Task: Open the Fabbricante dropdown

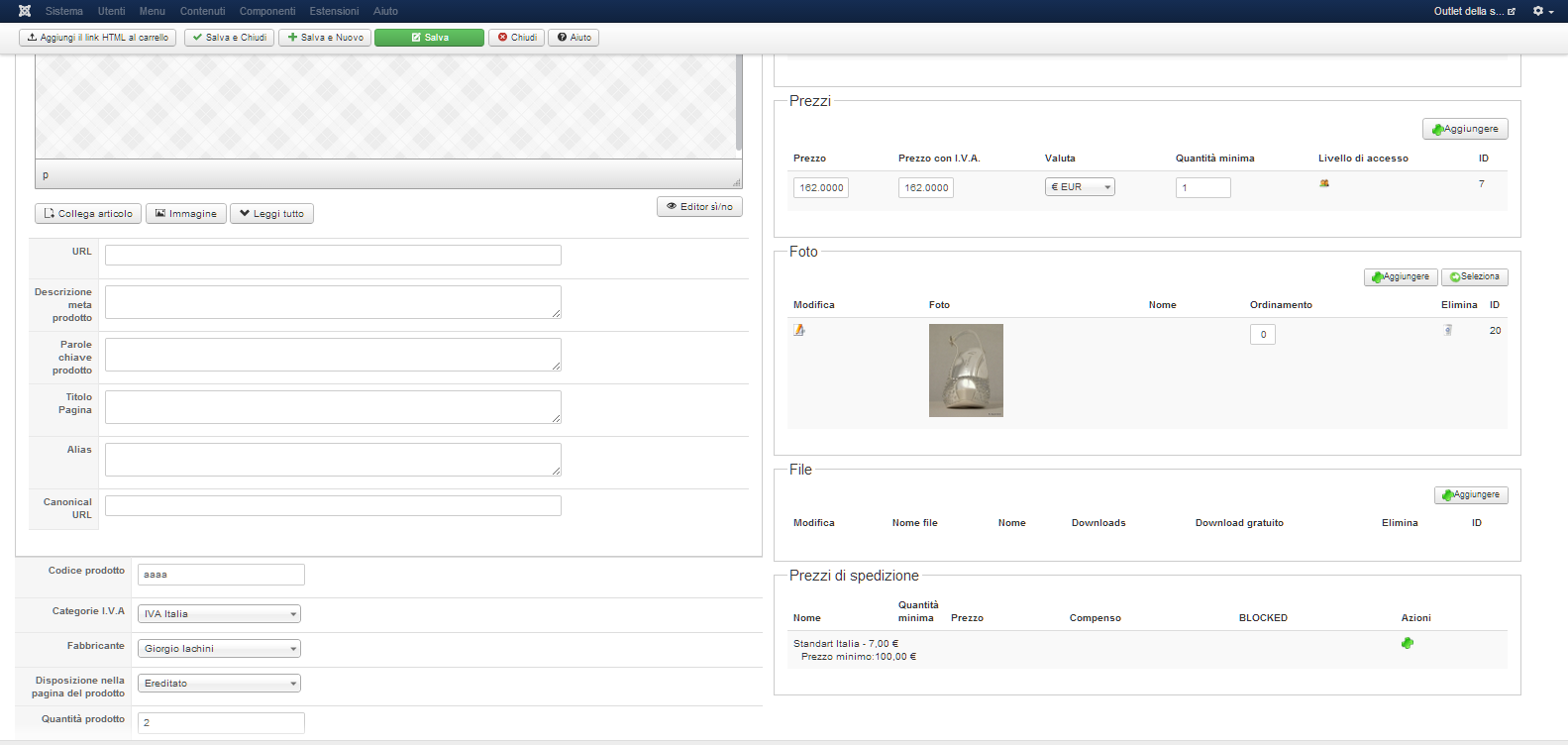Action: [219, 649]
